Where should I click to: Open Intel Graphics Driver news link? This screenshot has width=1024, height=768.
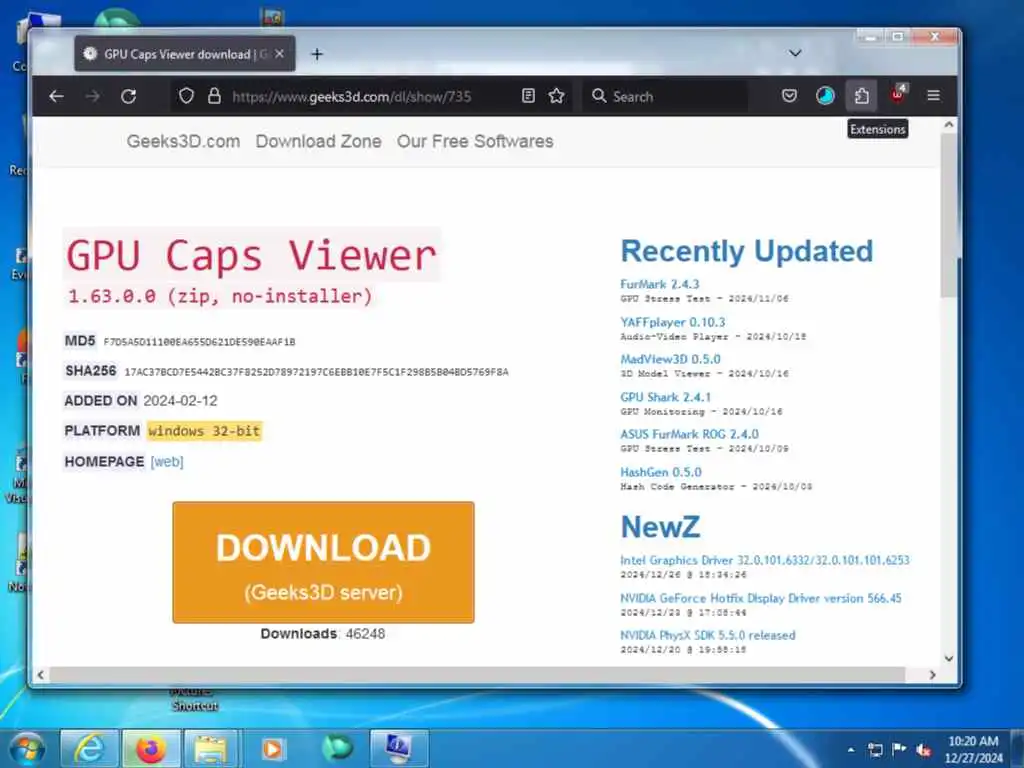pos(765,560)
